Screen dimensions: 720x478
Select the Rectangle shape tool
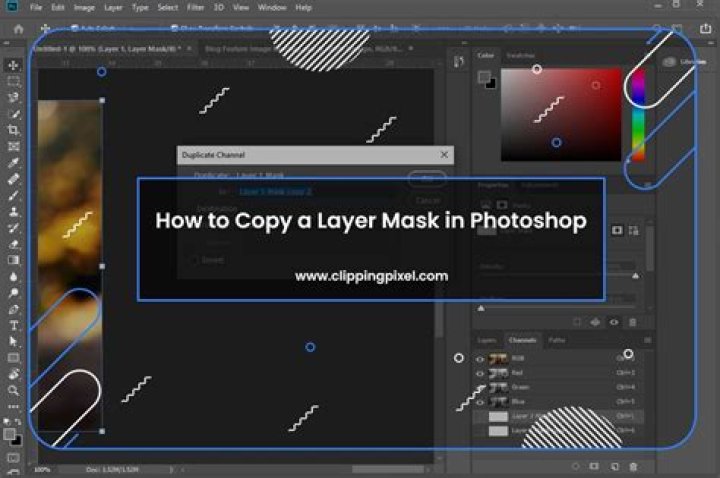click(13, 358)
